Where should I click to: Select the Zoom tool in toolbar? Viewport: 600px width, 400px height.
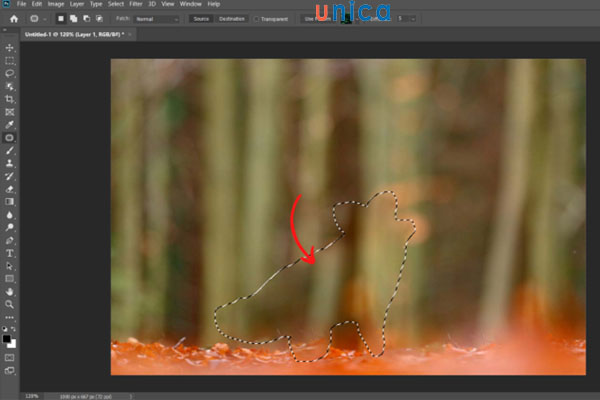click(10, 304)
